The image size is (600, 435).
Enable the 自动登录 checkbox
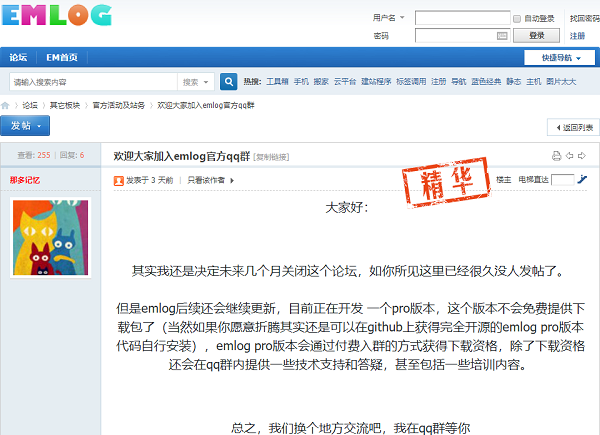tap(517, 19)
